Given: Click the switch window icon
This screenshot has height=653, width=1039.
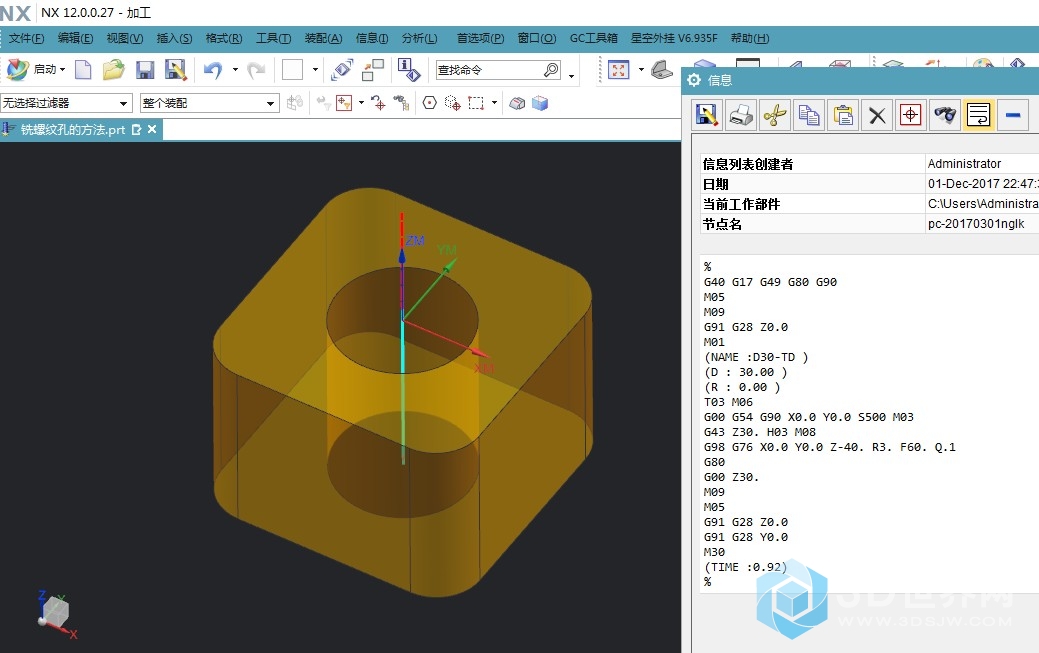Looking at the screenshot, I should (x=372, y=70).
